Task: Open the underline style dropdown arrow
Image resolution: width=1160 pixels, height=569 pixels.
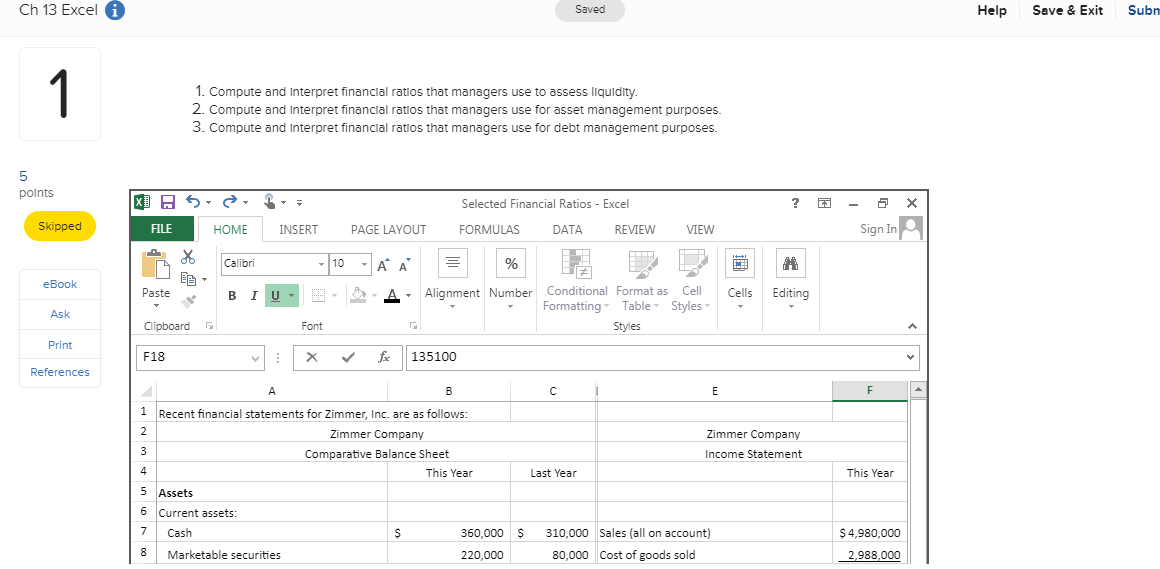Action: point(291,296)
